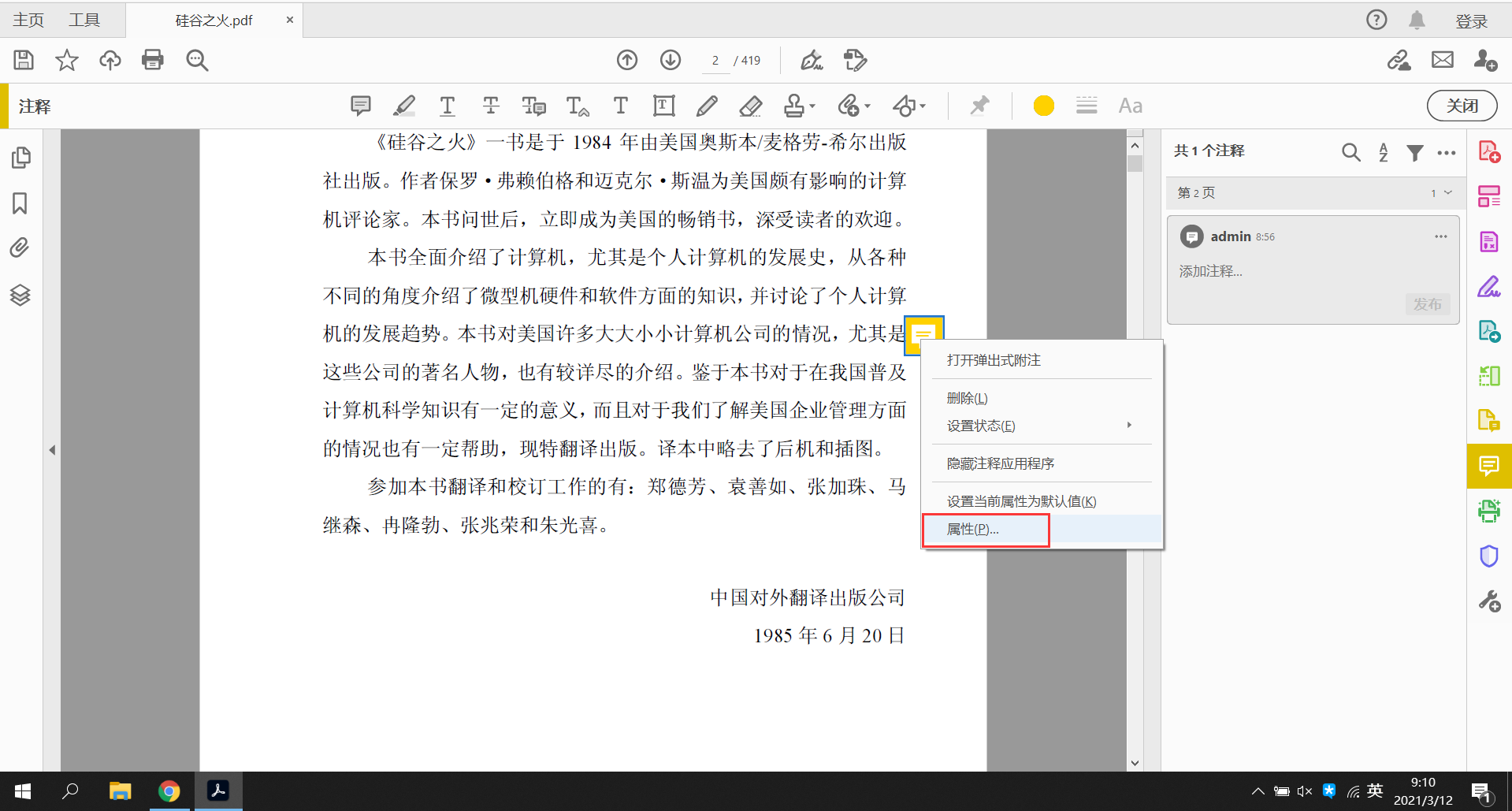Choose 属性(P)... from context menu
Screen dimensions: 1512x811
click(1042, 530)
